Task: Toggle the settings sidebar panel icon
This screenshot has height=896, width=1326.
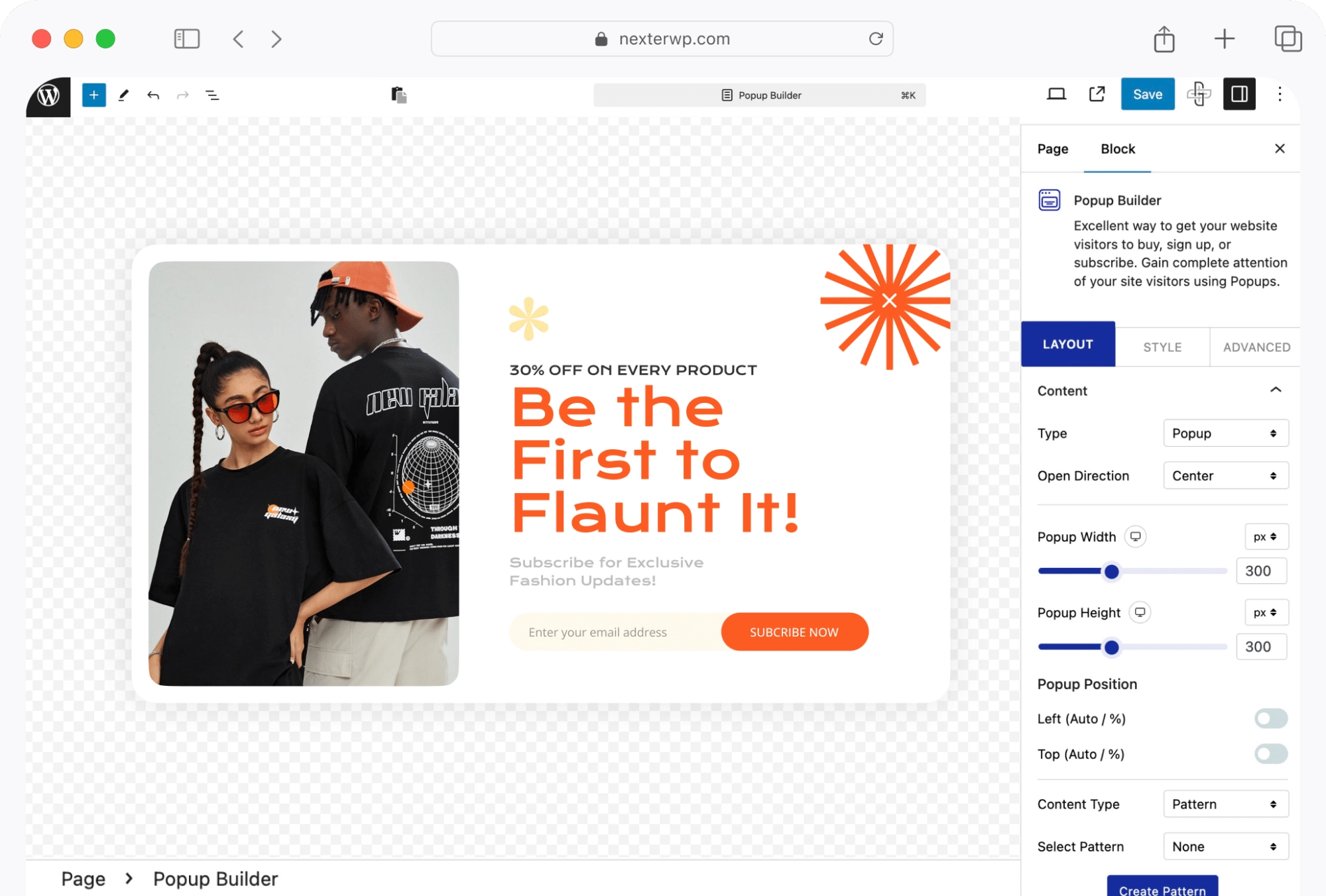Action: click(1239, 94)
